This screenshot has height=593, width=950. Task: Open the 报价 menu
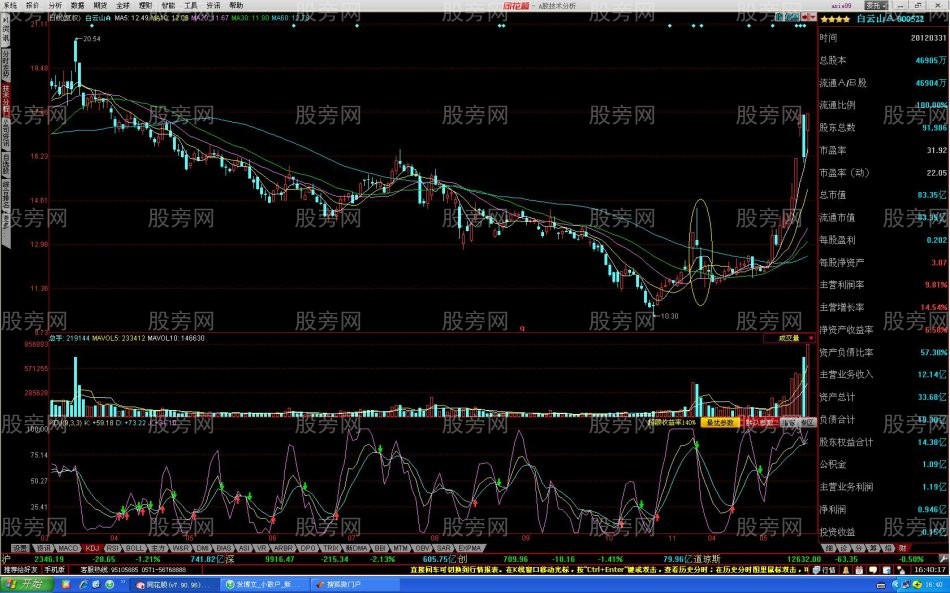[x=32, y=5]
